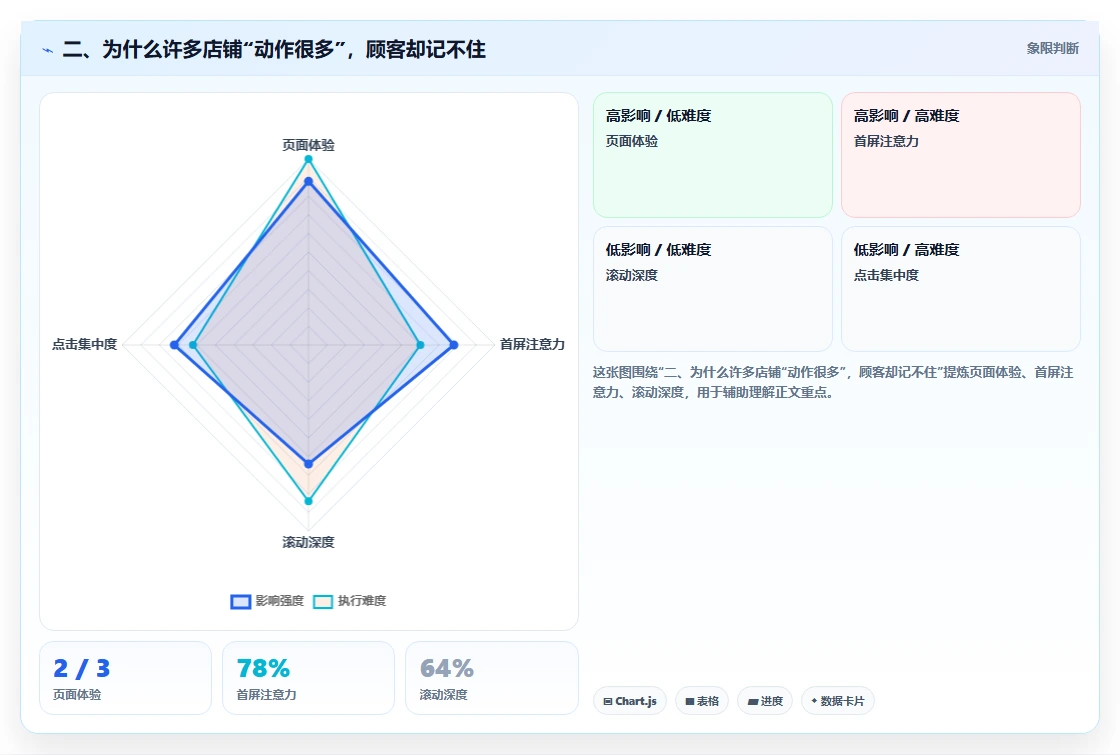
Task: Select the 数据卡片 tag chip
Action: (838, 701)
